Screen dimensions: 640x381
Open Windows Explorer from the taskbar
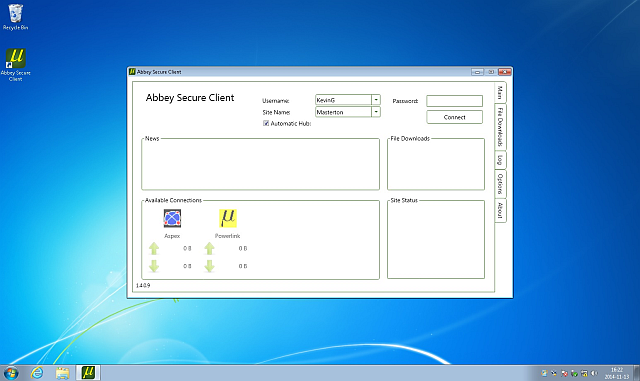point(62,372)
